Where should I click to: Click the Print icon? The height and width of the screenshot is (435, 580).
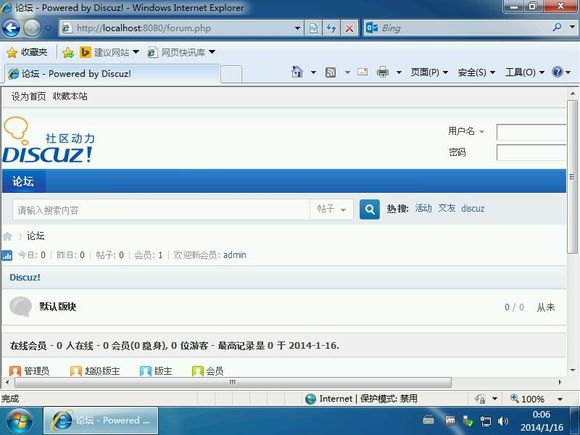(x=382, y=72)
